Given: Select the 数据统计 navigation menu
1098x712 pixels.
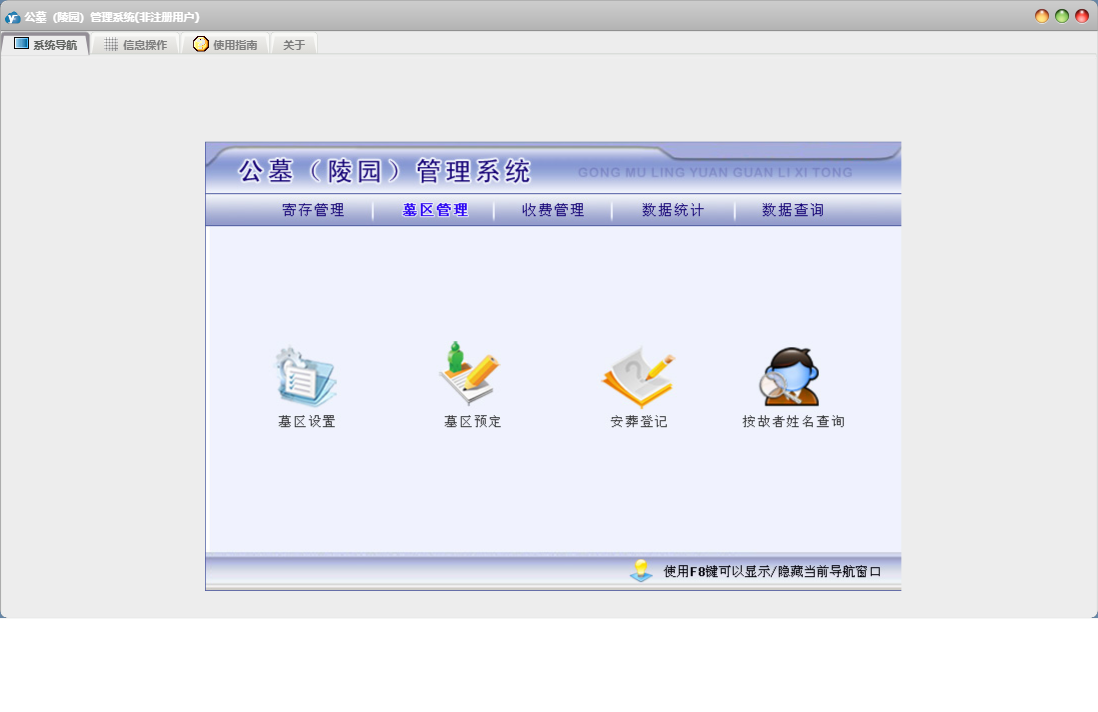Looking at the screenshot, I should (673, 210).
